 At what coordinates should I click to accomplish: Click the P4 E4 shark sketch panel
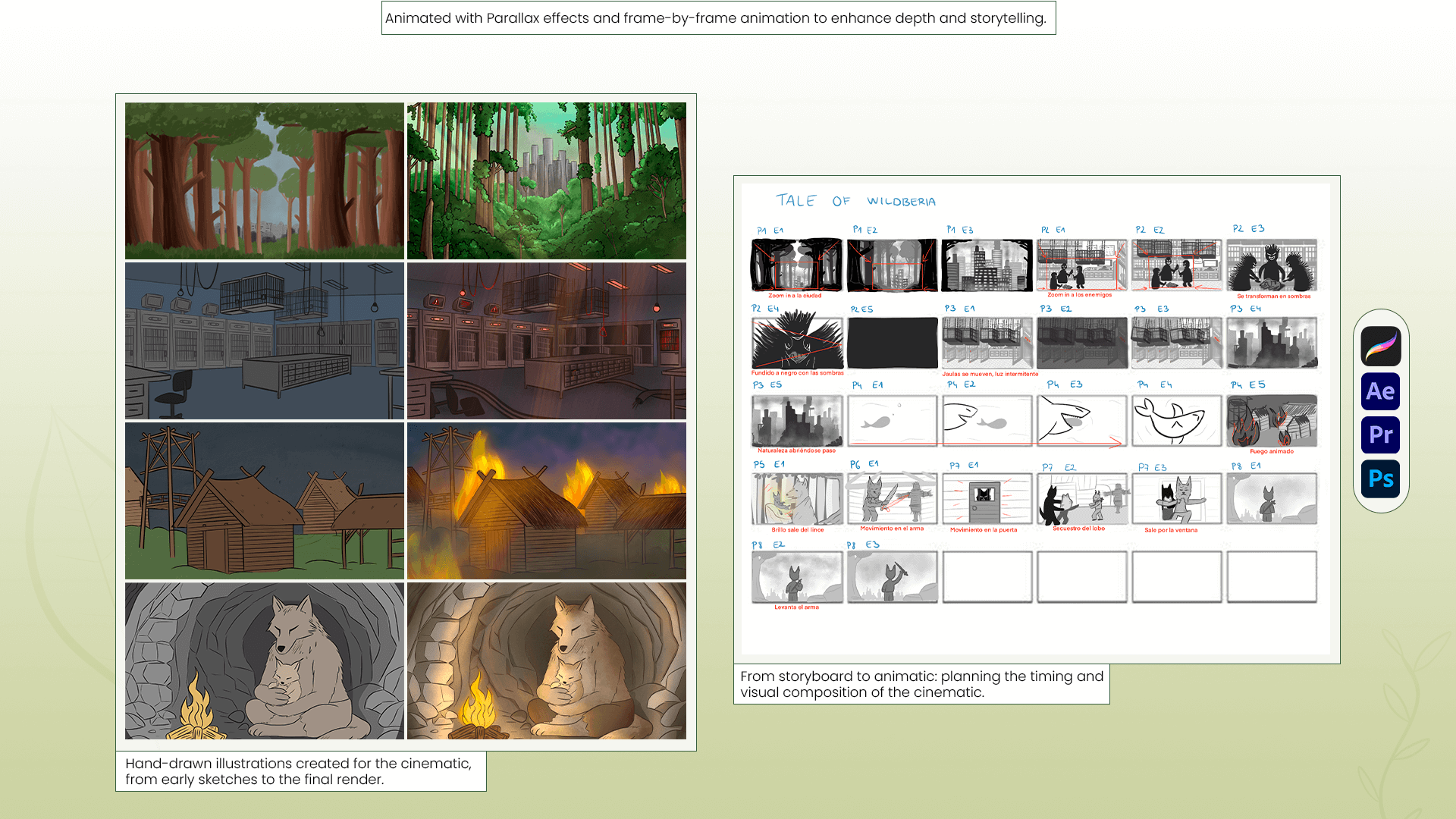tap(1176, 421)
